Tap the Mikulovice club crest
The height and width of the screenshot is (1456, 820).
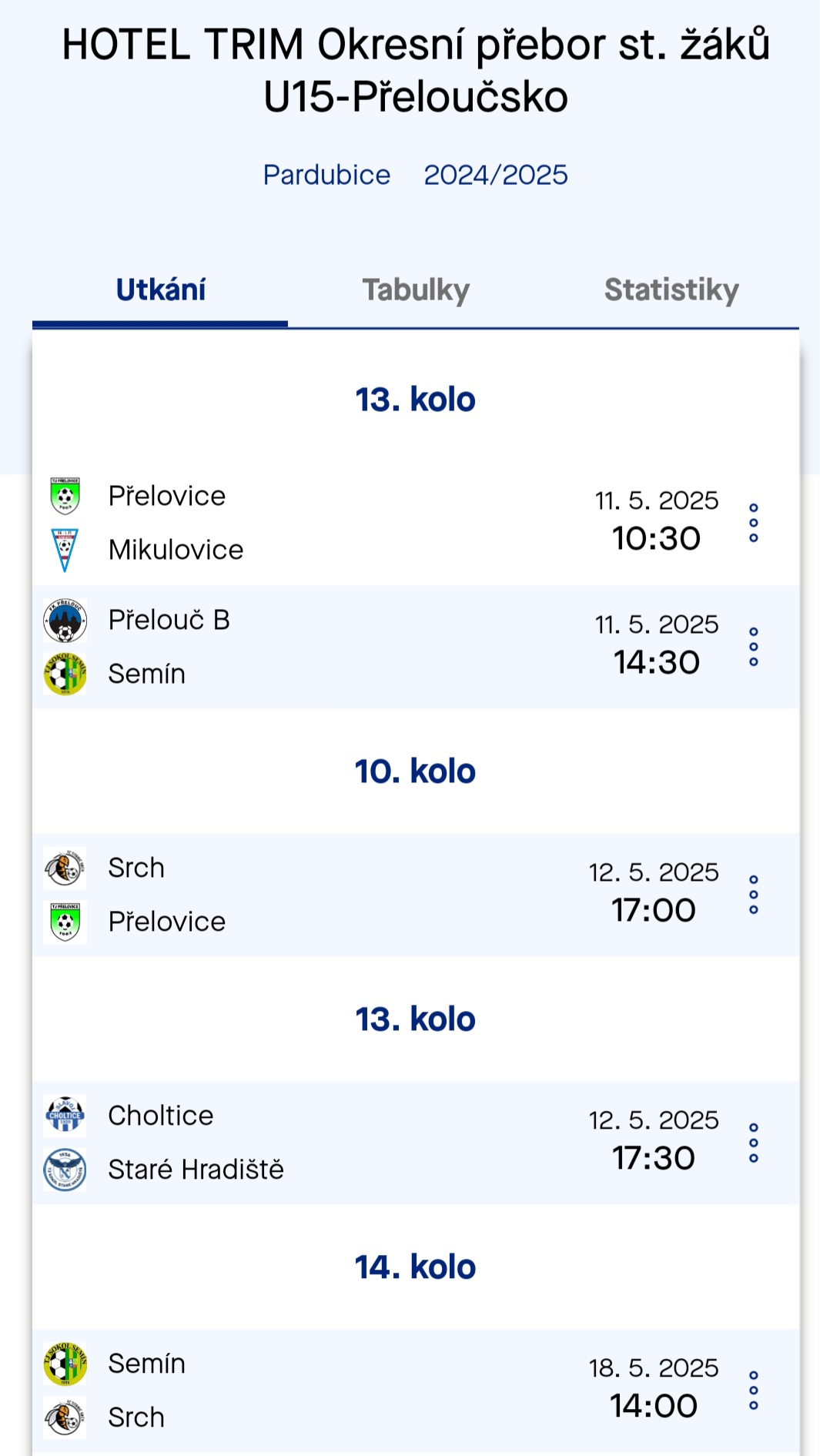click(x=65, y=550)
